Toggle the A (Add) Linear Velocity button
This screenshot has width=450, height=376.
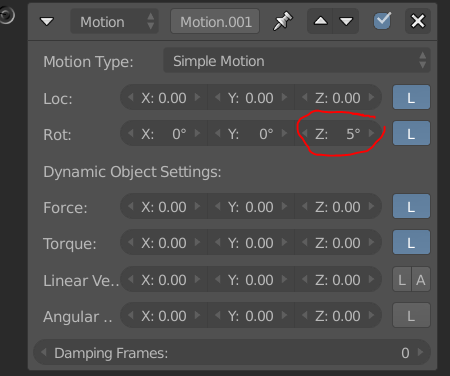coord(421,280)
